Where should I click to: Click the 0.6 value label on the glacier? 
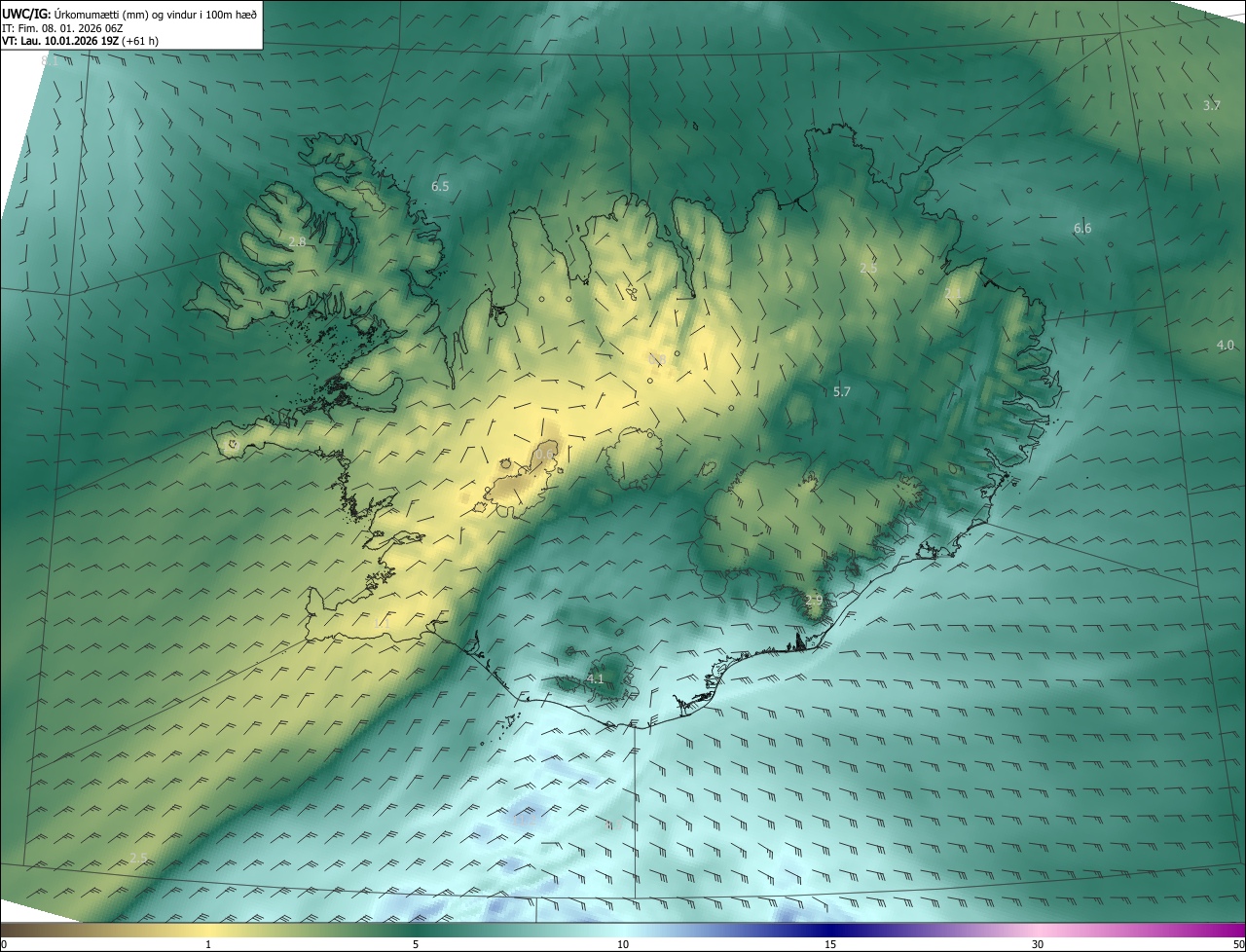(544, 454)
